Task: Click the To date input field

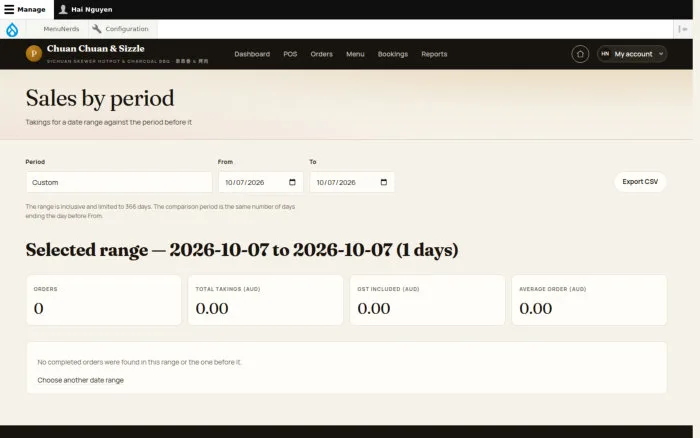Action: click(x=352, y=182)
